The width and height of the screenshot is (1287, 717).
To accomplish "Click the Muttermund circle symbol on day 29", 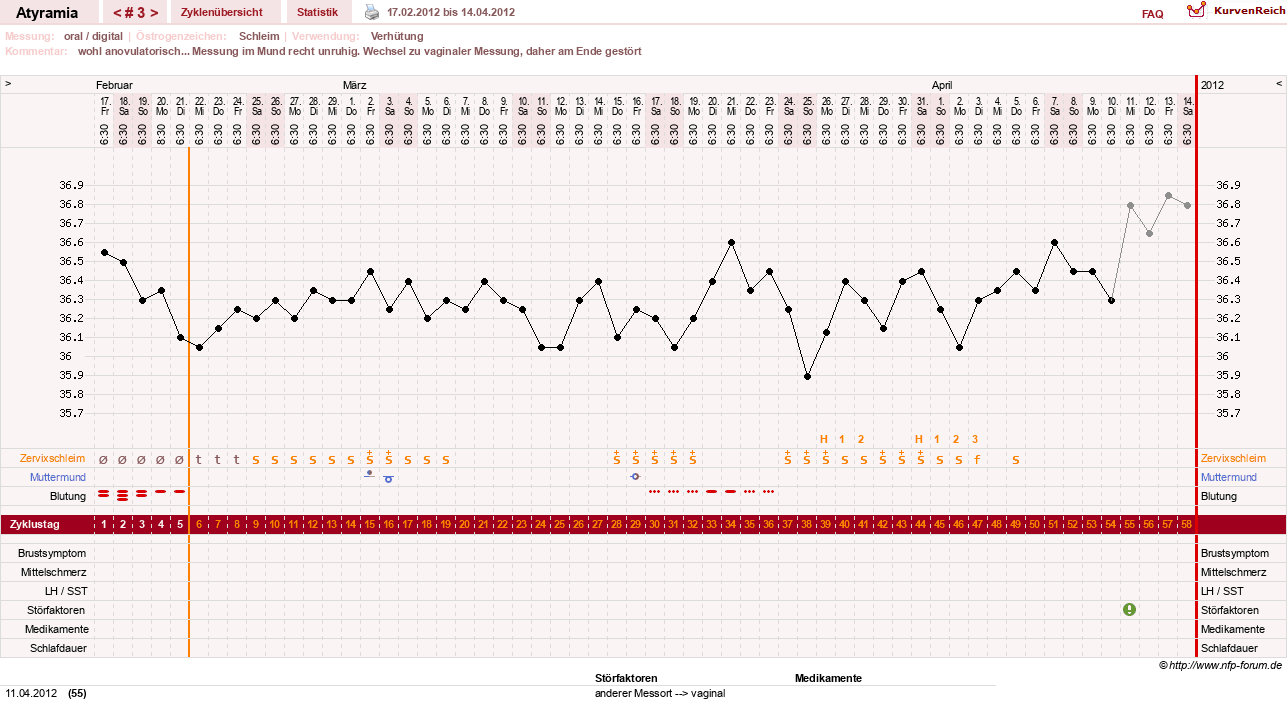I will (636, 477).
